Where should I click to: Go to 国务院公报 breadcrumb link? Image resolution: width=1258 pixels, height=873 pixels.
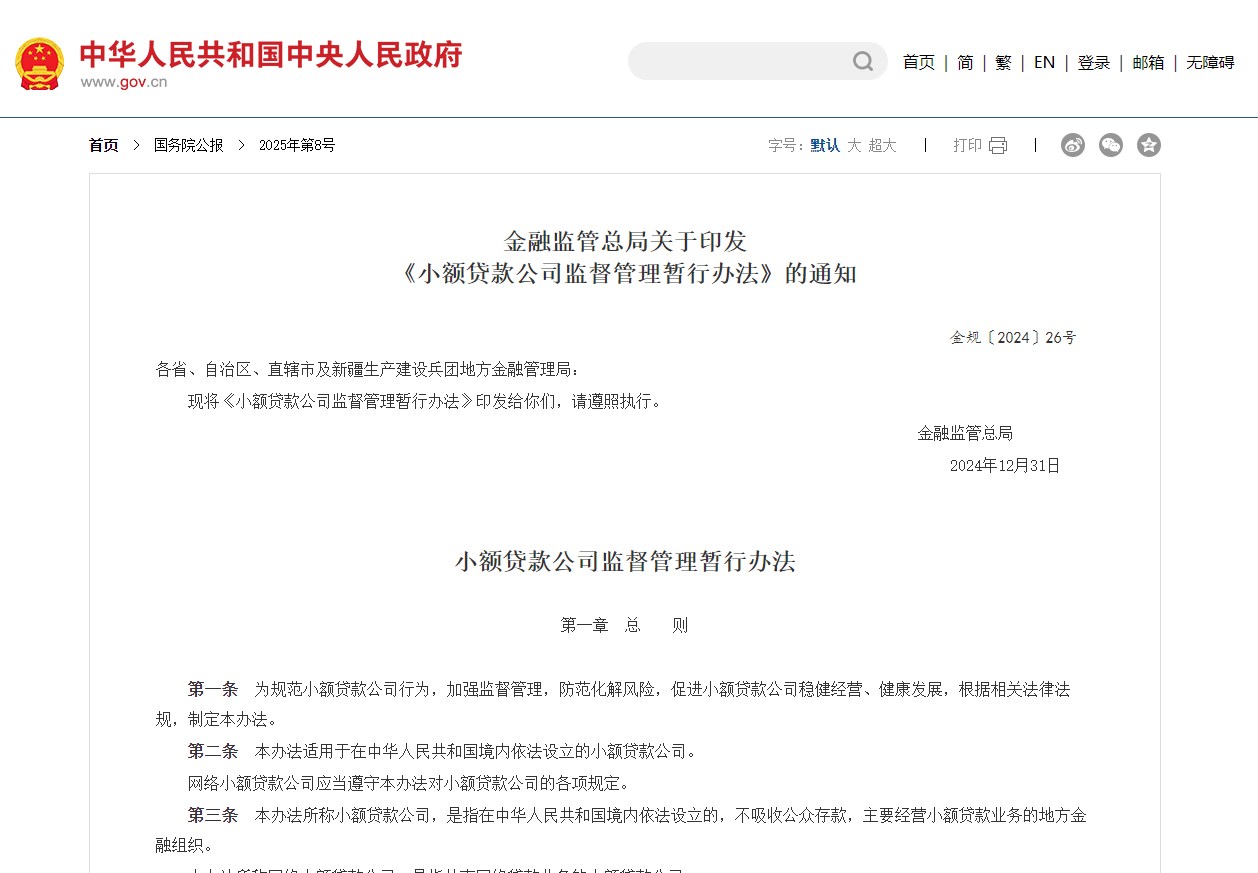click(189, 145)
